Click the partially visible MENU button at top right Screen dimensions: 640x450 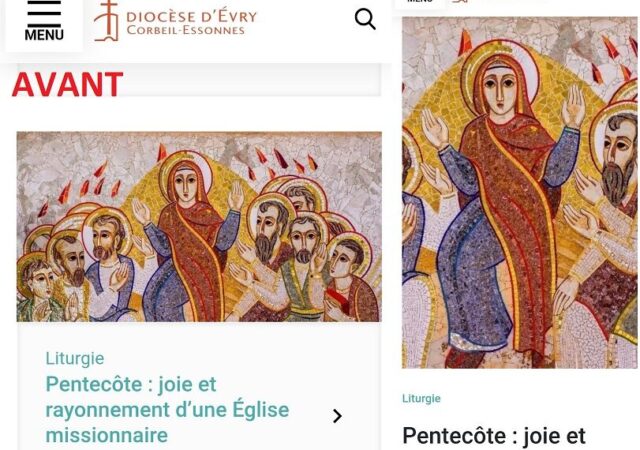(420, 2)
